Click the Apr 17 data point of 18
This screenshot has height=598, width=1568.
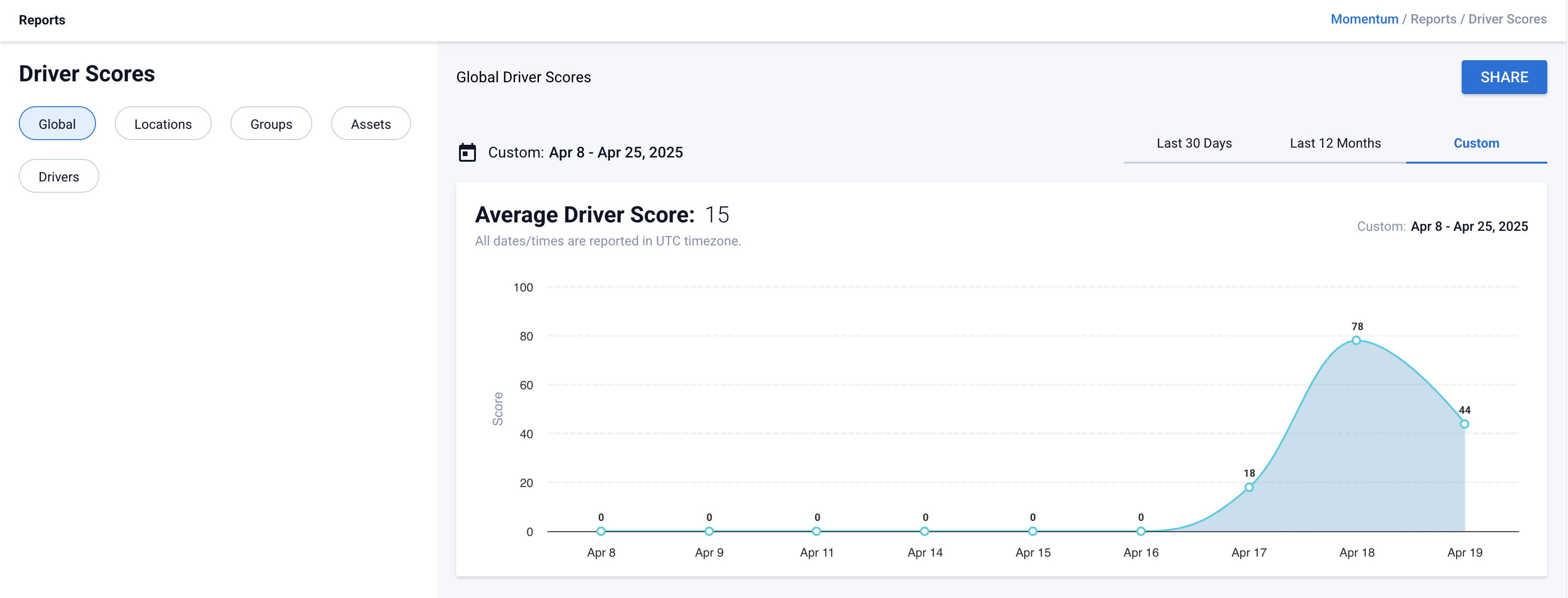pos(1249,487)
